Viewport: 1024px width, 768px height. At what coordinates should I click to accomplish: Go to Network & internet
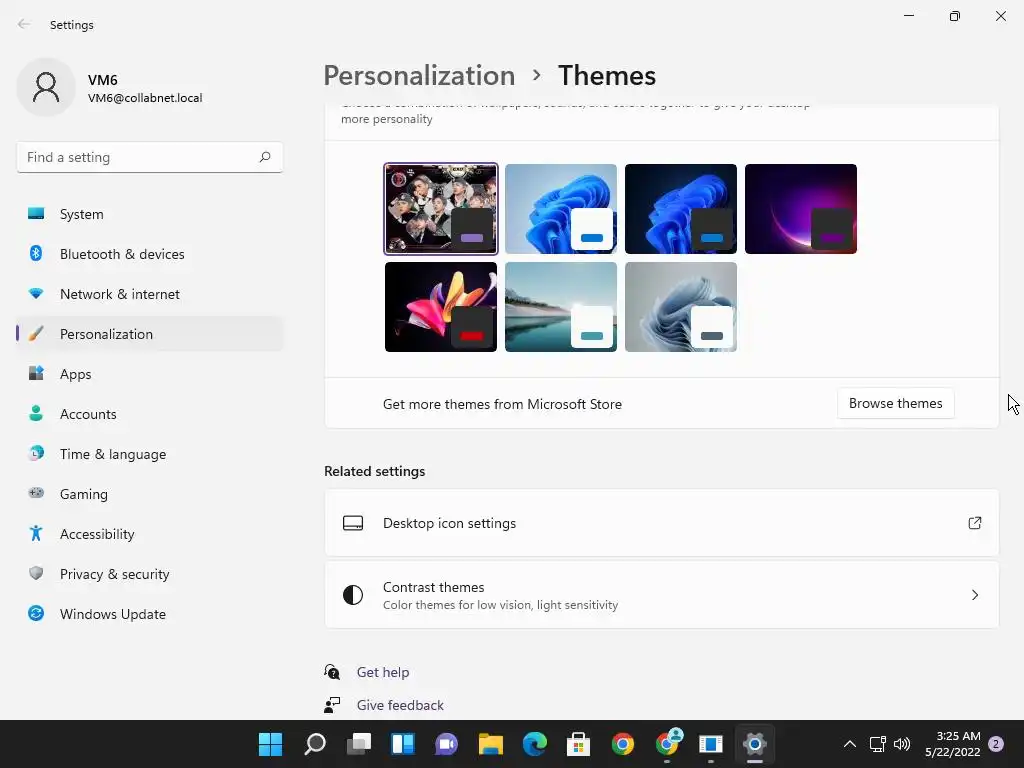(x=150, y=294)
